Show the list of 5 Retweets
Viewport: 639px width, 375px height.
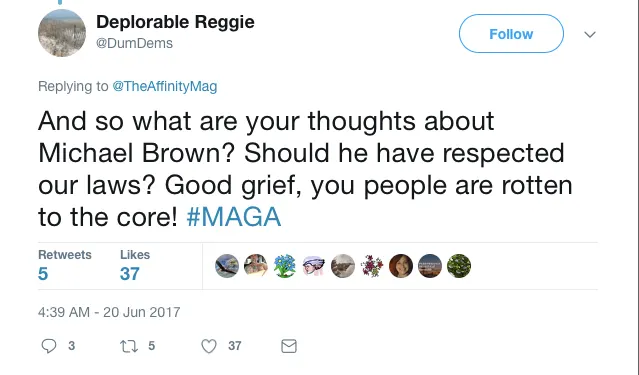pos(65,265)
